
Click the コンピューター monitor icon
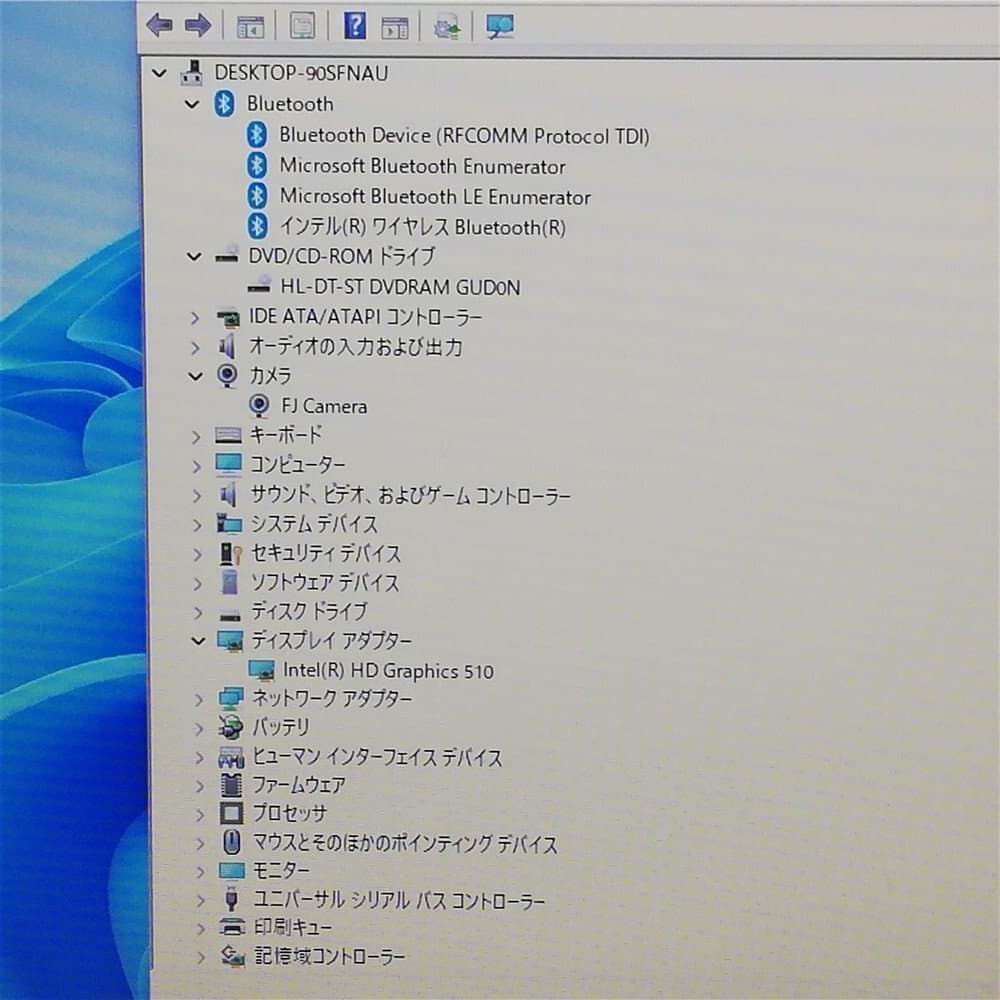[x=228, y=465]
